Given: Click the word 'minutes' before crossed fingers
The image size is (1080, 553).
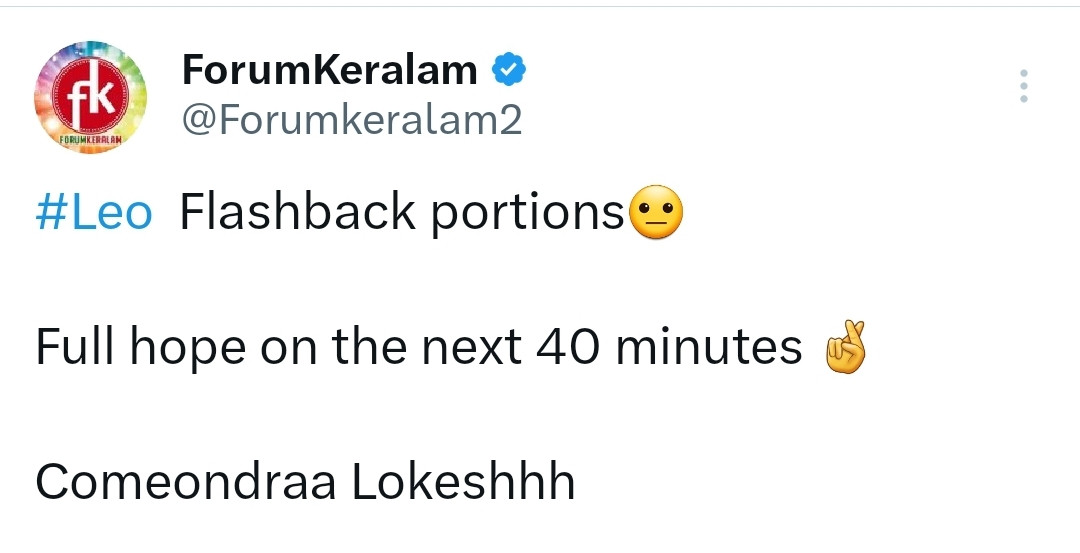Looking at the screenshot, I should point(708,348).
